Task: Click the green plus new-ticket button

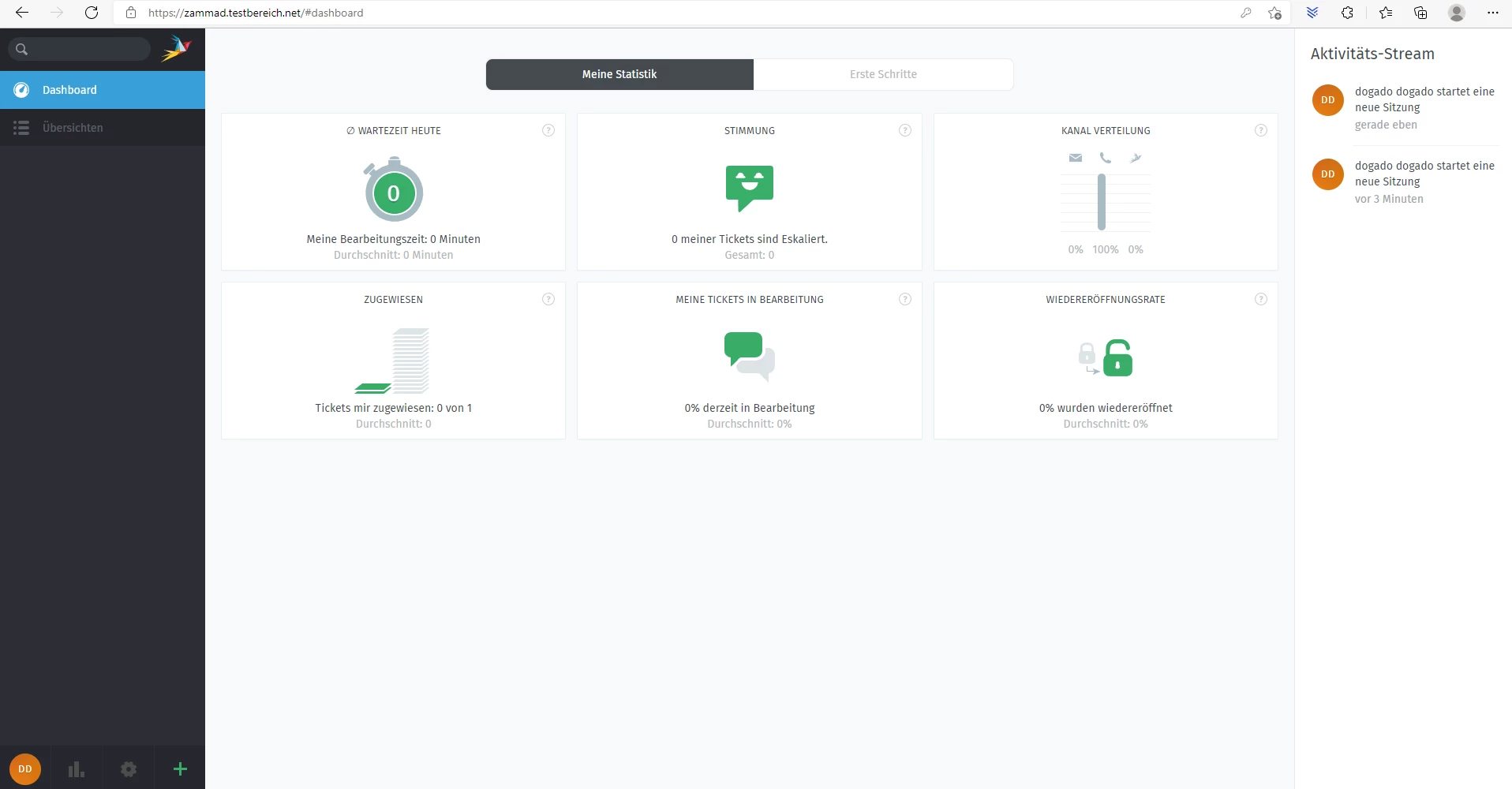Action: point(180,769)
